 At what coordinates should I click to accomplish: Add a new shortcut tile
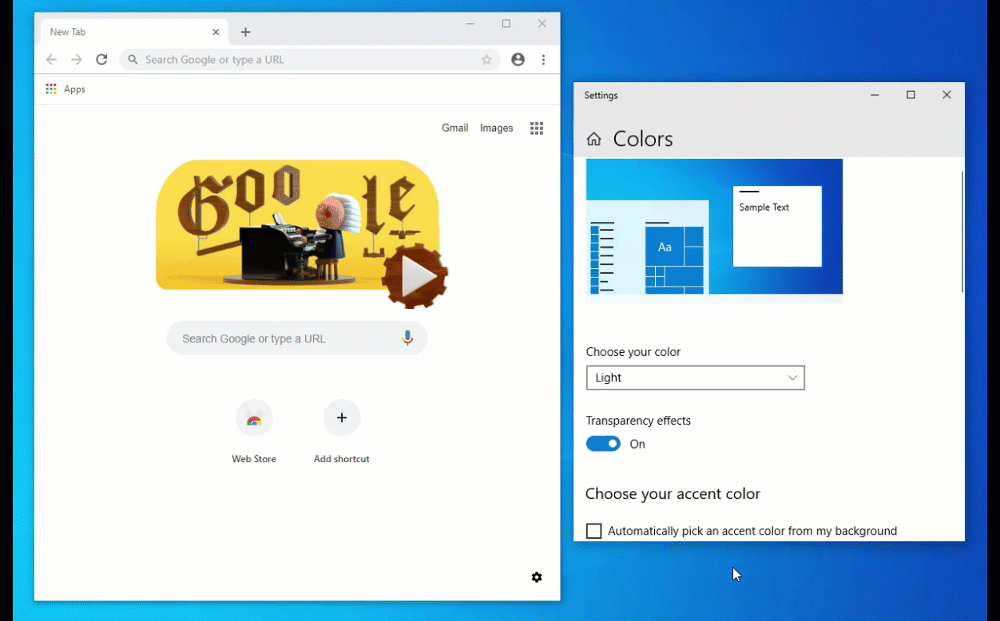click(x=342, y=432)
